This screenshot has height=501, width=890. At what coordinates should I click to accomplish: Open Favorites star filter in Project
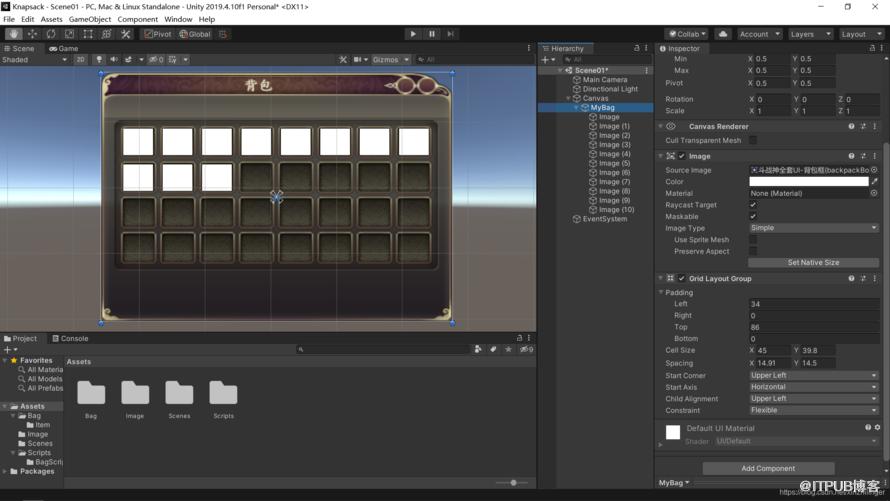click(x=509, y=350)
